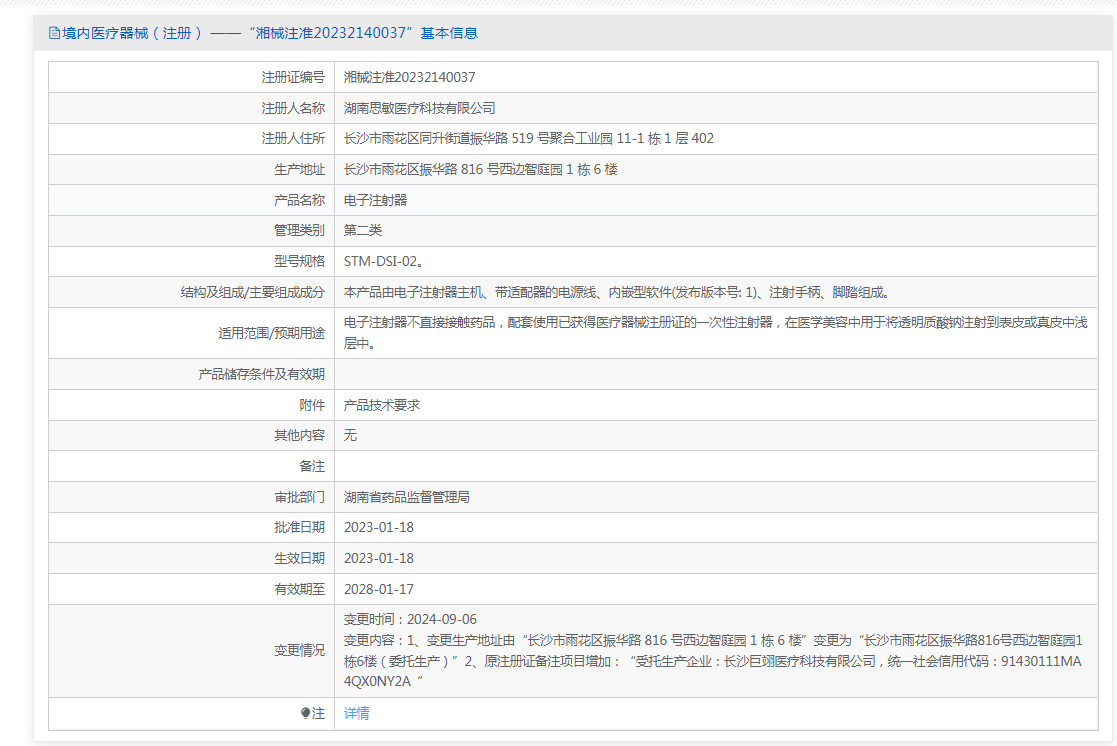Click the document icon in the header
This screenshot has width=1117, height=746.
(x=54, y=33)
